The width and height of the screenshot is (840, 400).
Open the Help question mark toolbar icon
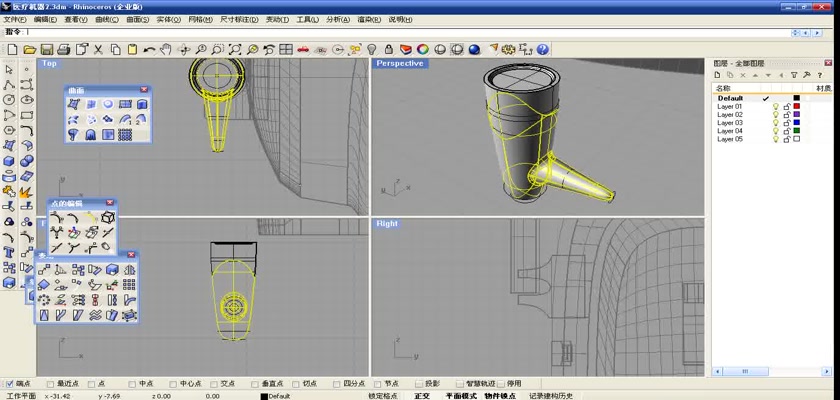(543, 49)
